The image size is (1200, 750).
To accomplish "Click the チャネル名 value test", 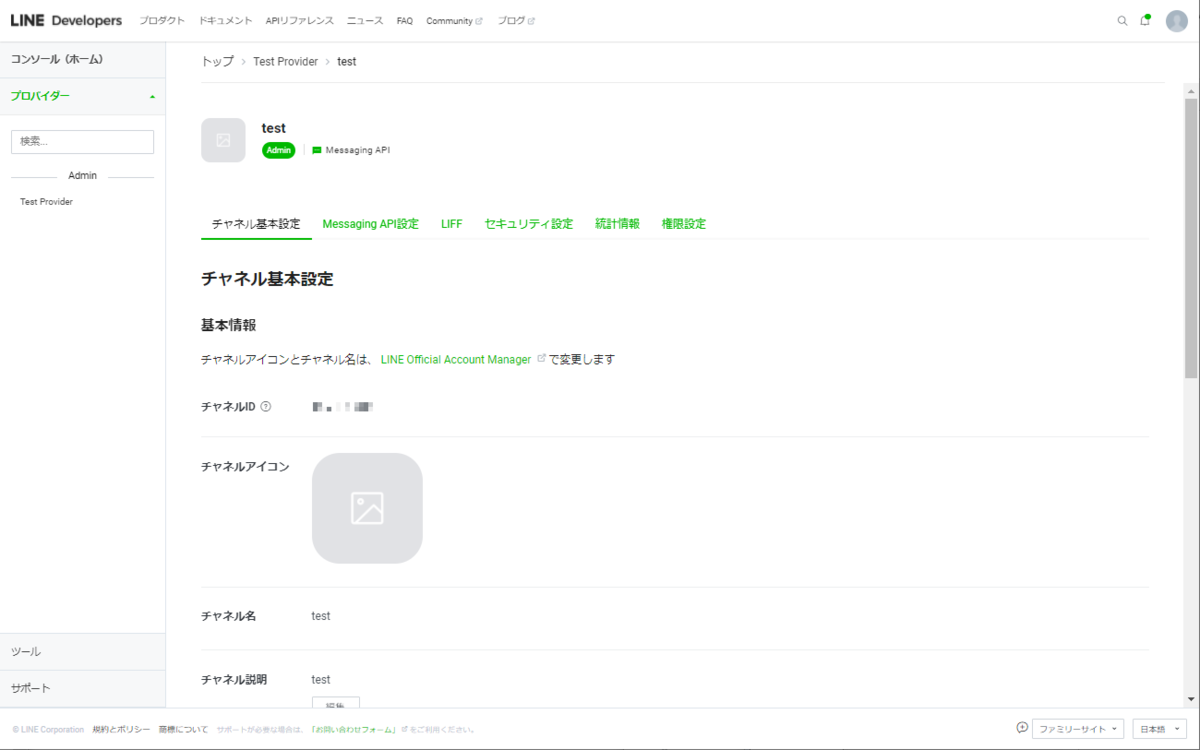I will (x=321, y=616).
